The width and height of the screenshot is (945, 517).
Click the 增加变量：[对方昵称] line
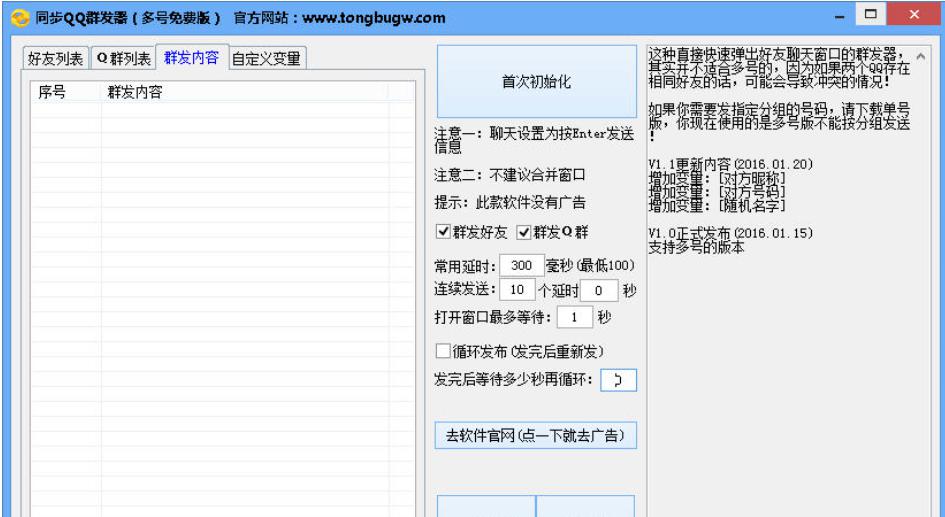[x=717, y=178]
